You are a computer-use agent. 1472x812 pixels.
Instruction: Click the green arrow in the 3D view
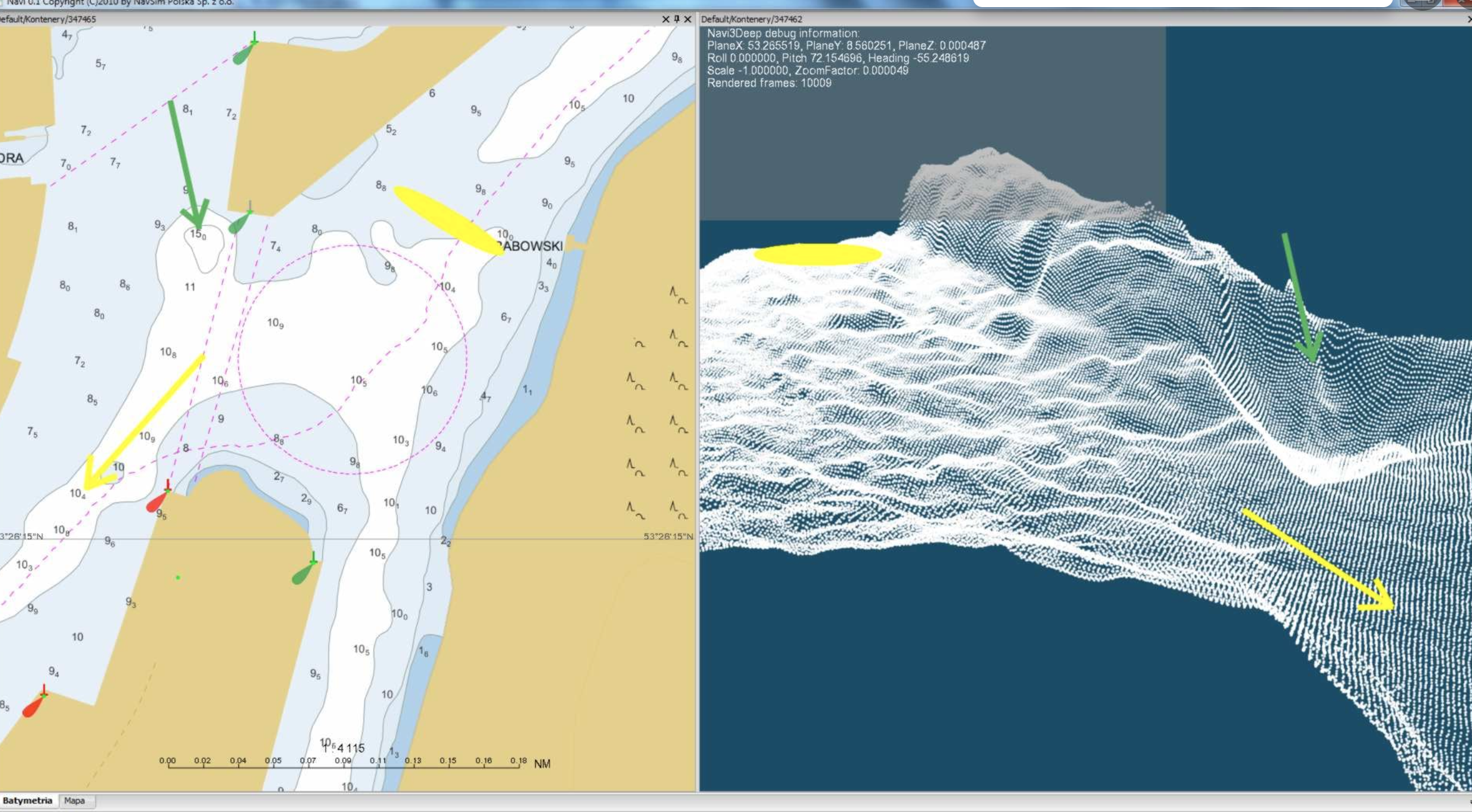tap(1302, 298)
